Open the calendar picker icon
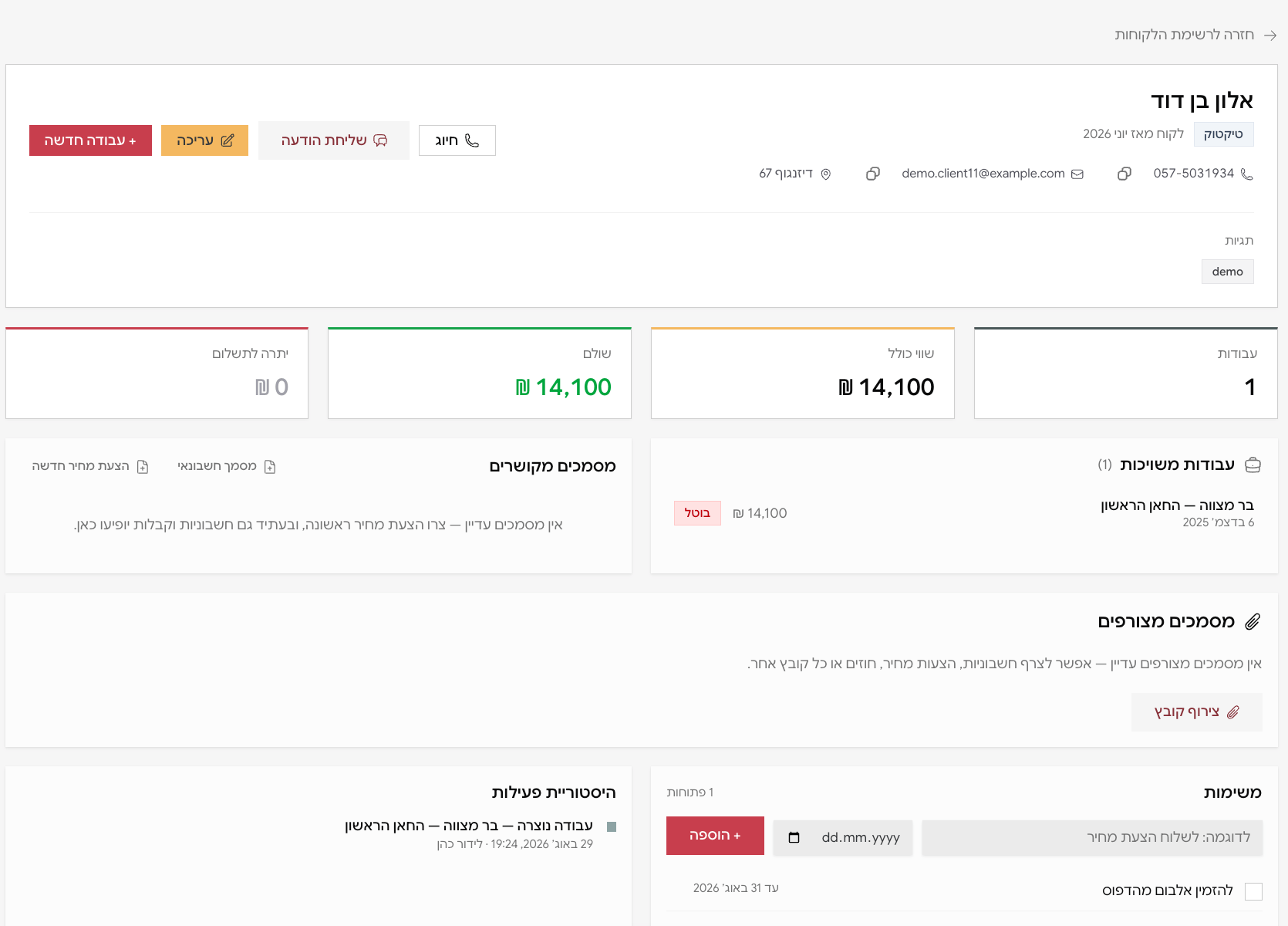This screenshot has height=926, width=1288. 794,837
